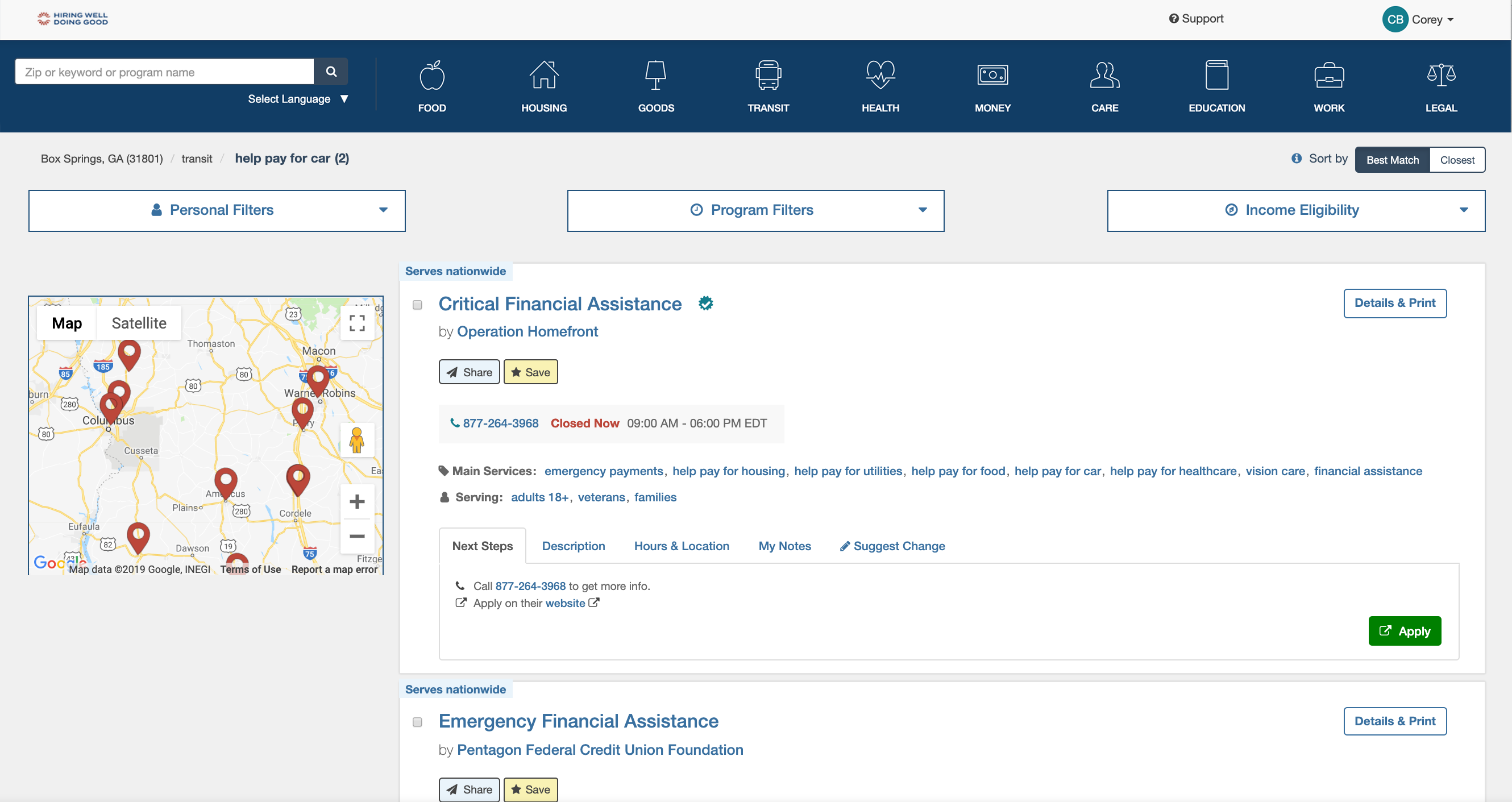Switch to the Description tab
The width and height of the screenshot is (1512, 802).
point(574,546)
